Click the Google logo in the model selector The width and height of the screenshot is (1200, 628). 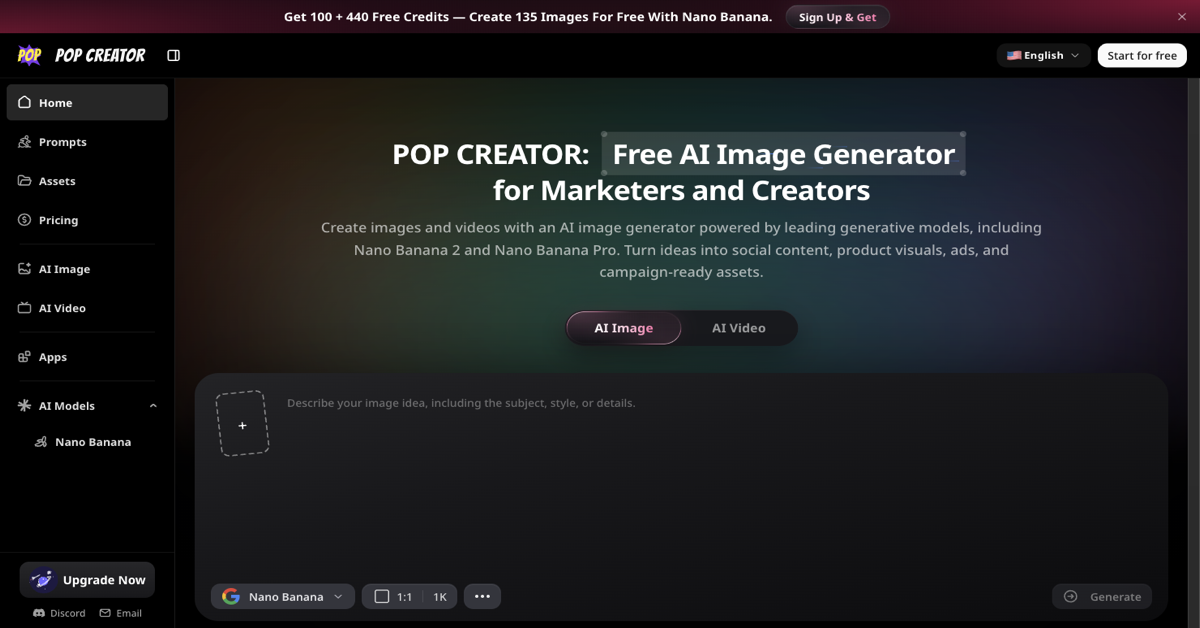tap(231, 597)
